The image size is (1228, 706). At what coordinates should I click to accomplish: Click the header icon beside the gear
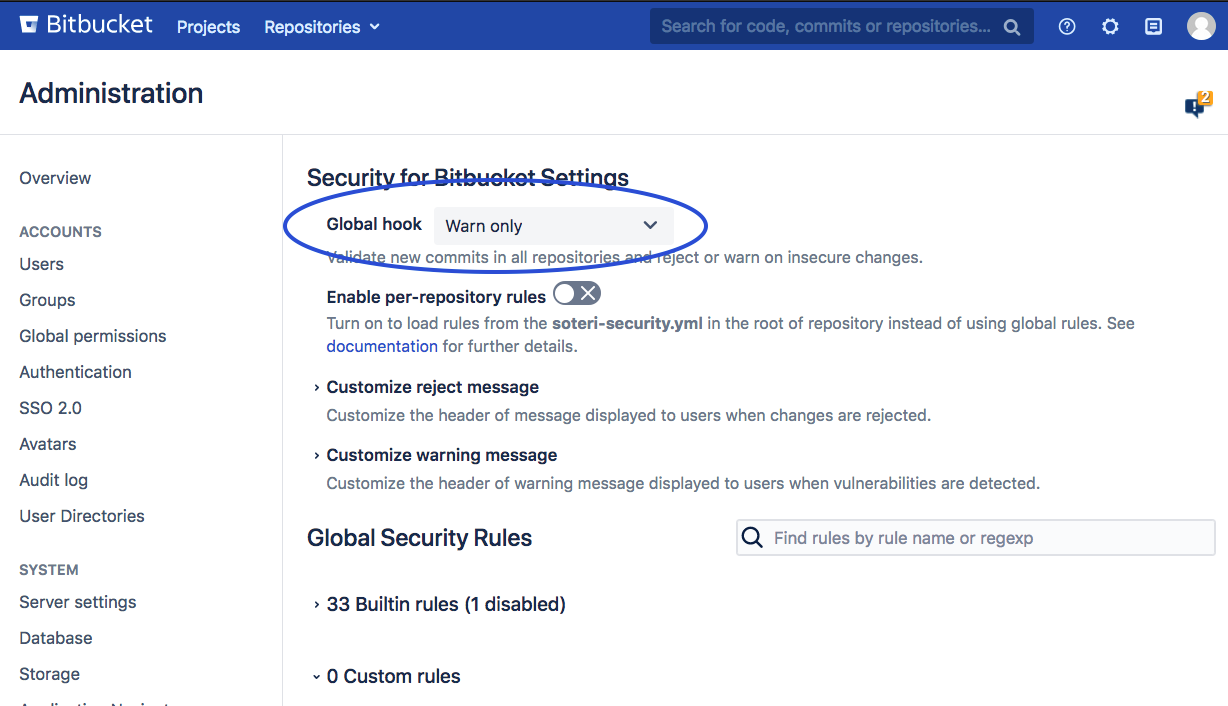click(x=1153, y=27)
